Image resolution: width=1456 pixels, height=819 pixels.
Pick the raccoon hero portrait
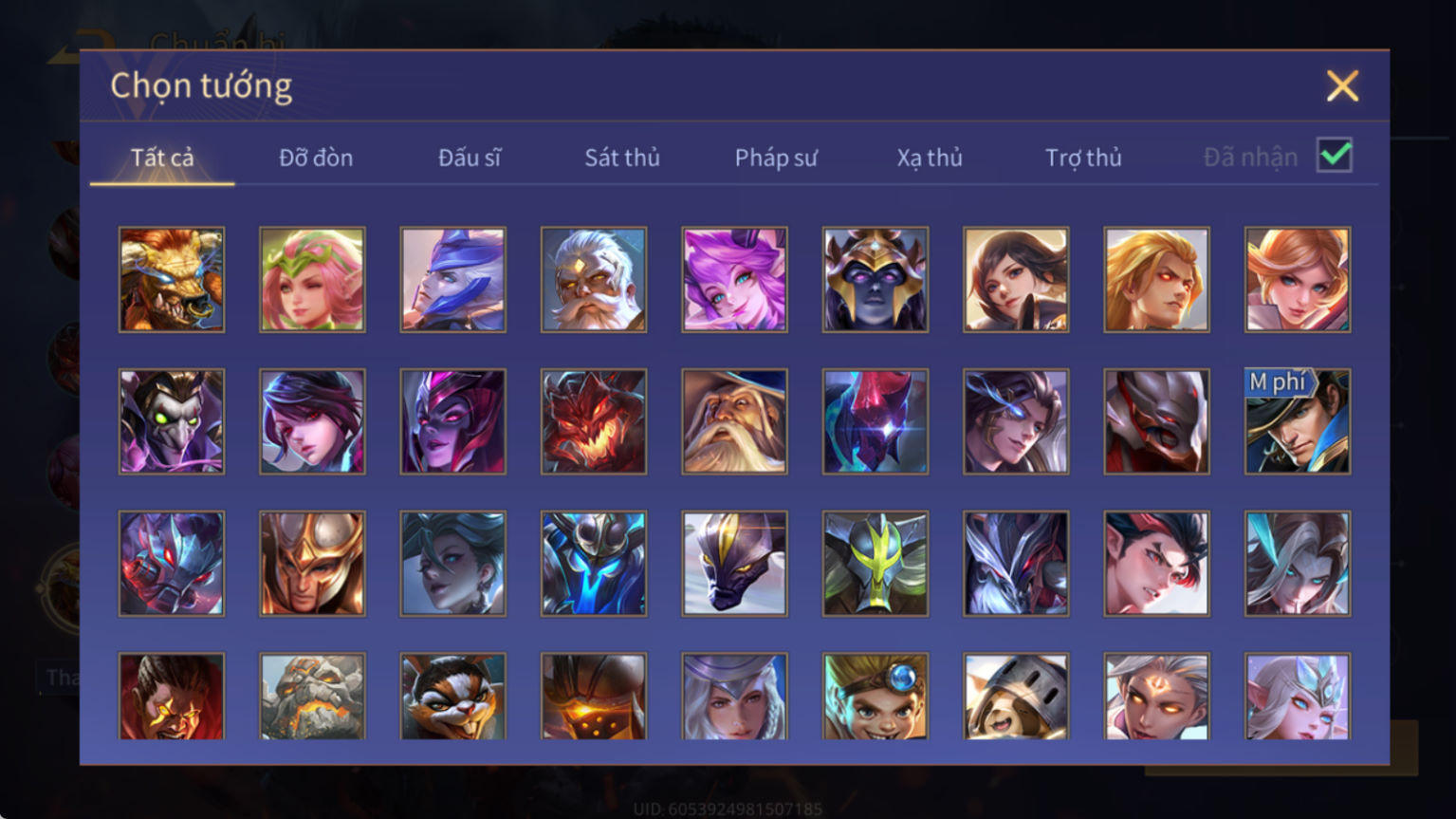pos(453,697)
